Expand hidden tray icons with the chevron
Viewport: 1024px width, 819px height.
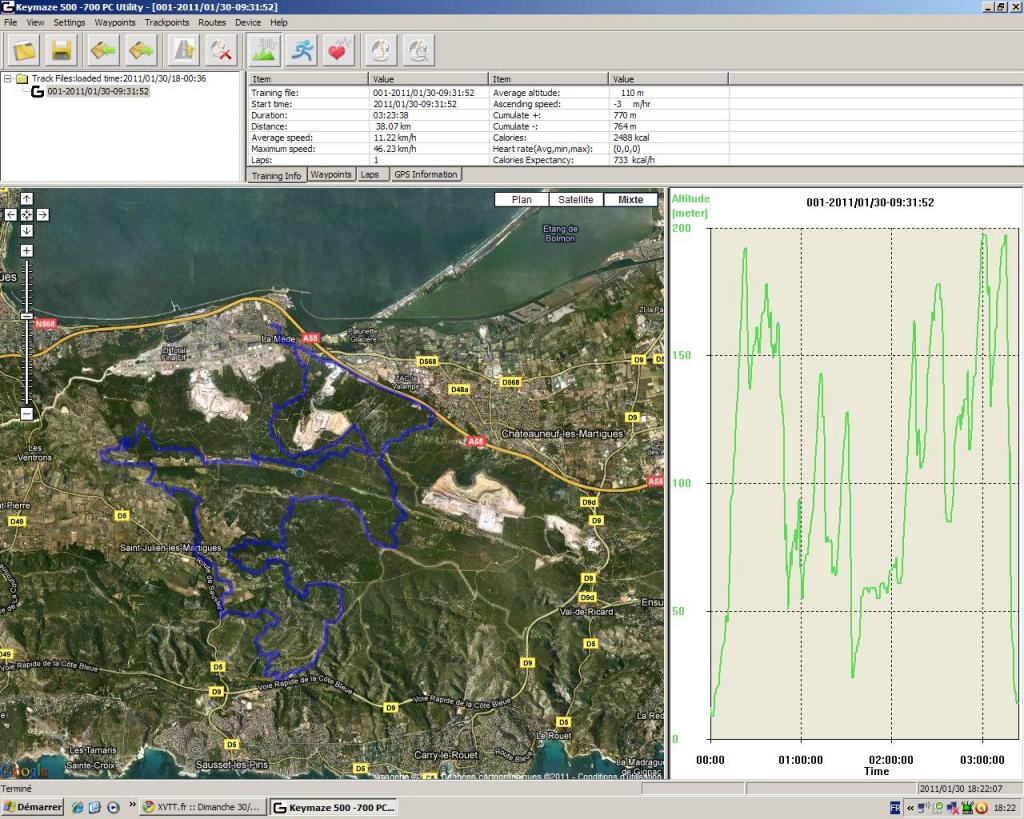pyautogui.click(x=910, y=808)
